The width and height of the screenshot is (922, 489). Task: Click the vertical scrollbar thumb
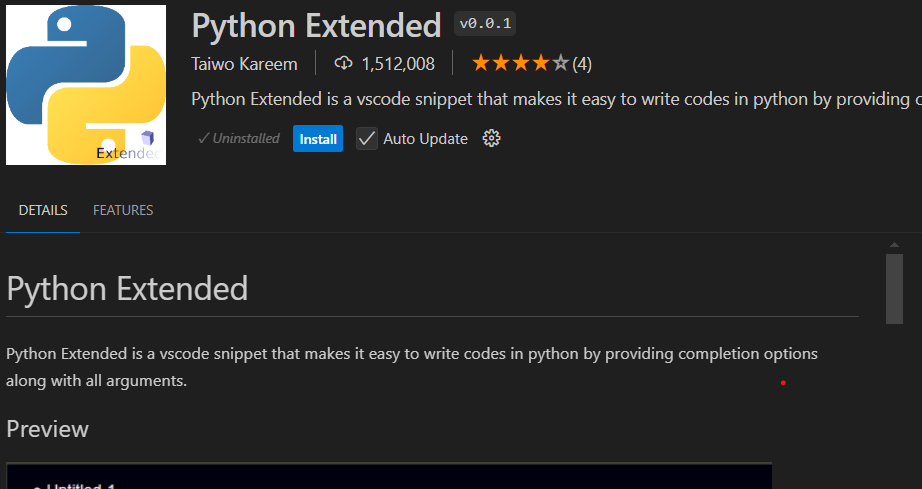[x=894, y=288]
